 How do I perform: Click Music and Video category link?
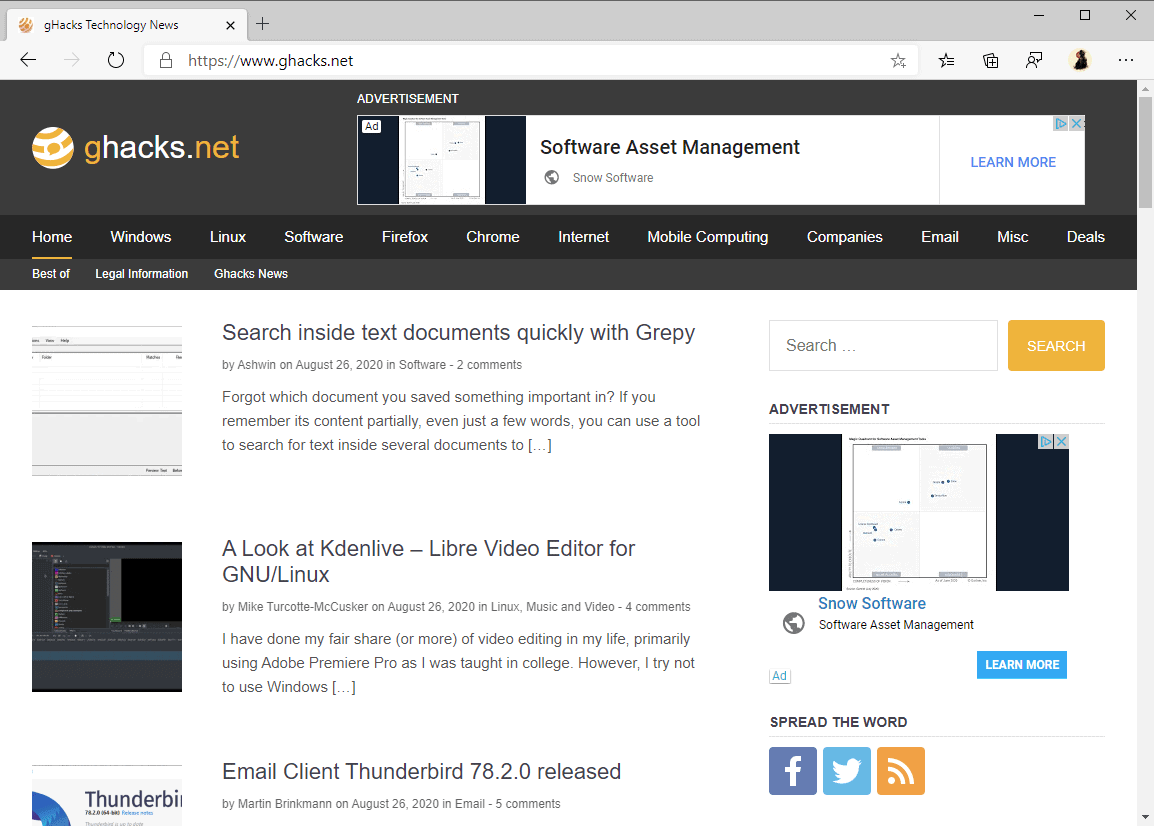pyautogui.click(x=570, y=607)
